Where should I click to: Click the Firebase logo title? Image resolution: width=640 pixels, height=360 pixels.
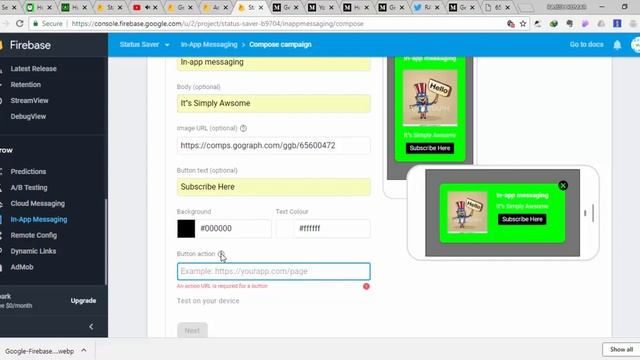[30, 45]
